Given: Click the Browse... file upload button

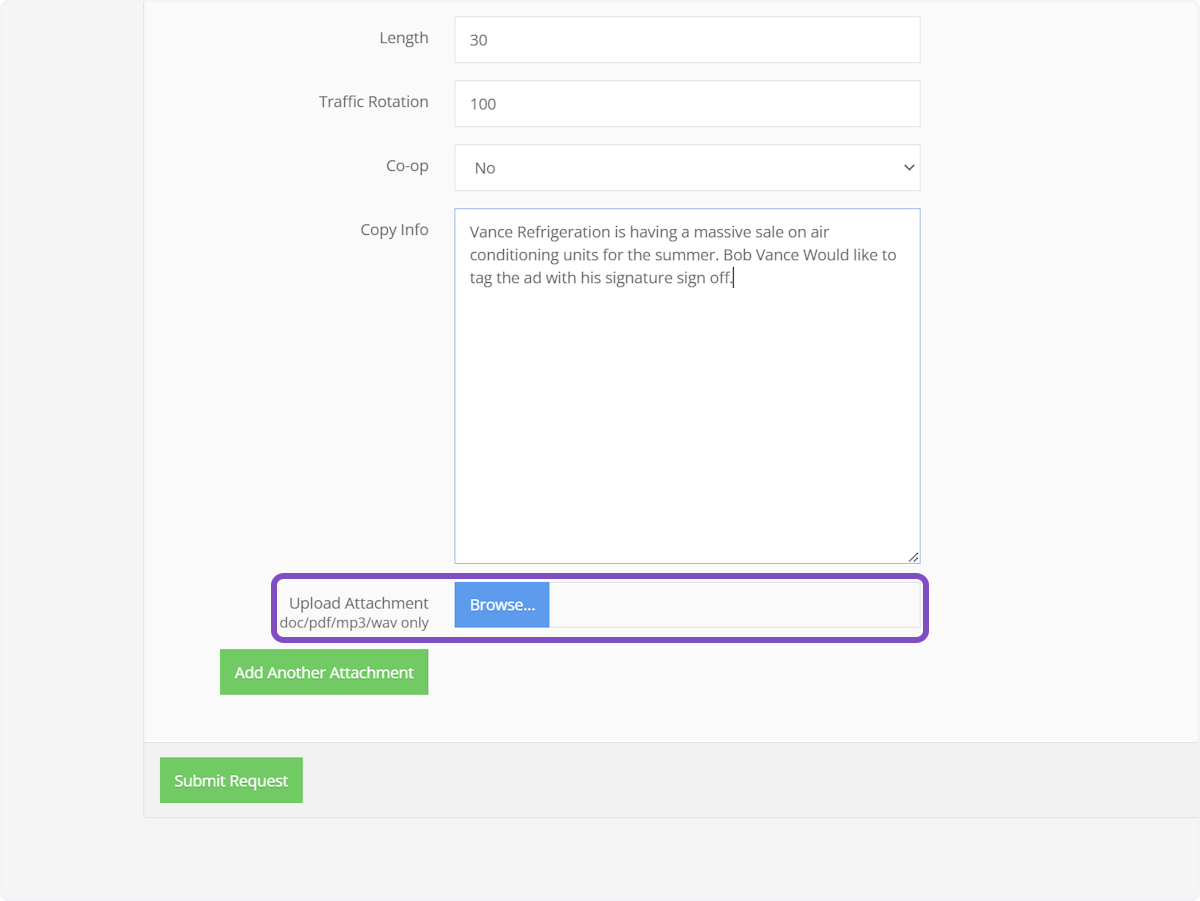Looking at the screenshot, I should coord(502,605).
